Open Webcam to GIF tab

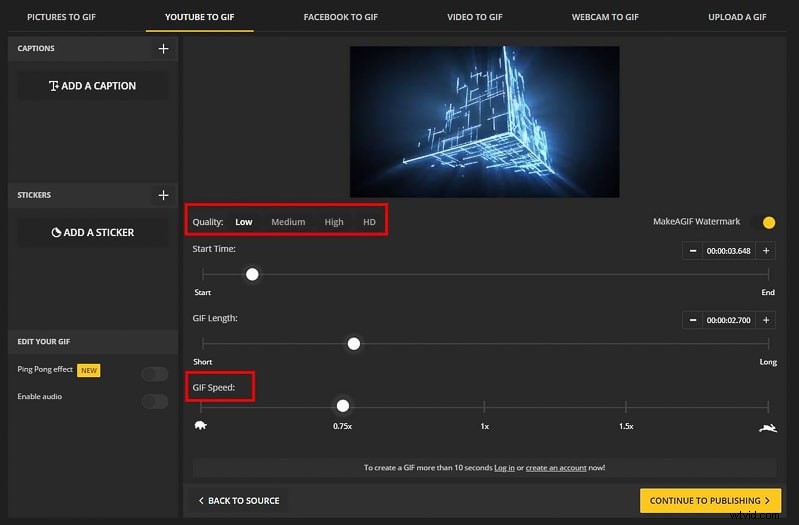[x=605, y=17]
